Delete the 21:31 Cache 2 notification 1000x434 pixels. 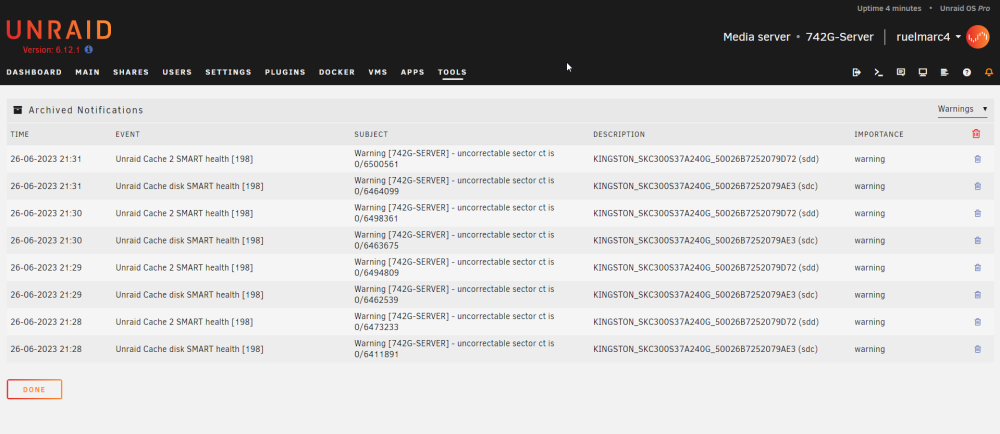[x=978, y=159]
